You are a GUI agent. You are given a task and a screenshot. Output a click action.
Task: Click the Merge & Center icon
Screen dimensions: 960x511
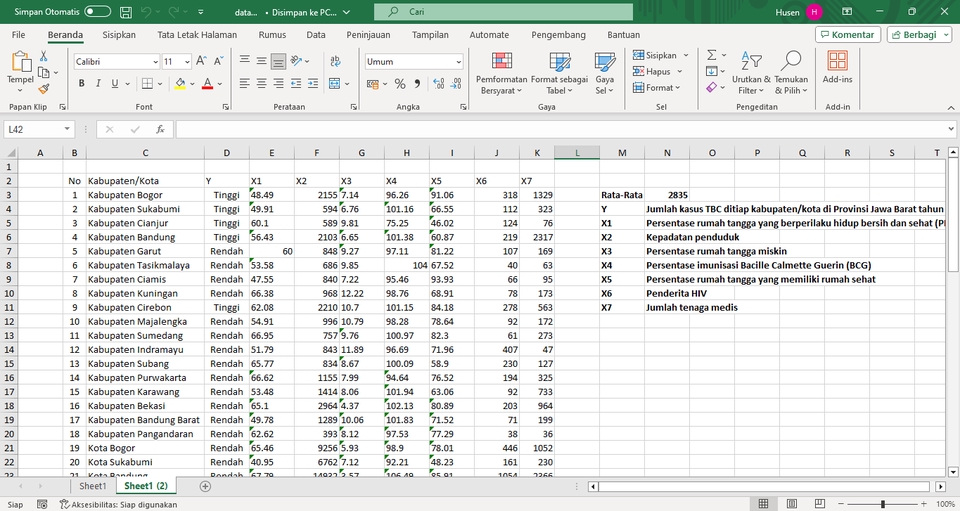[x=334, y=84]
